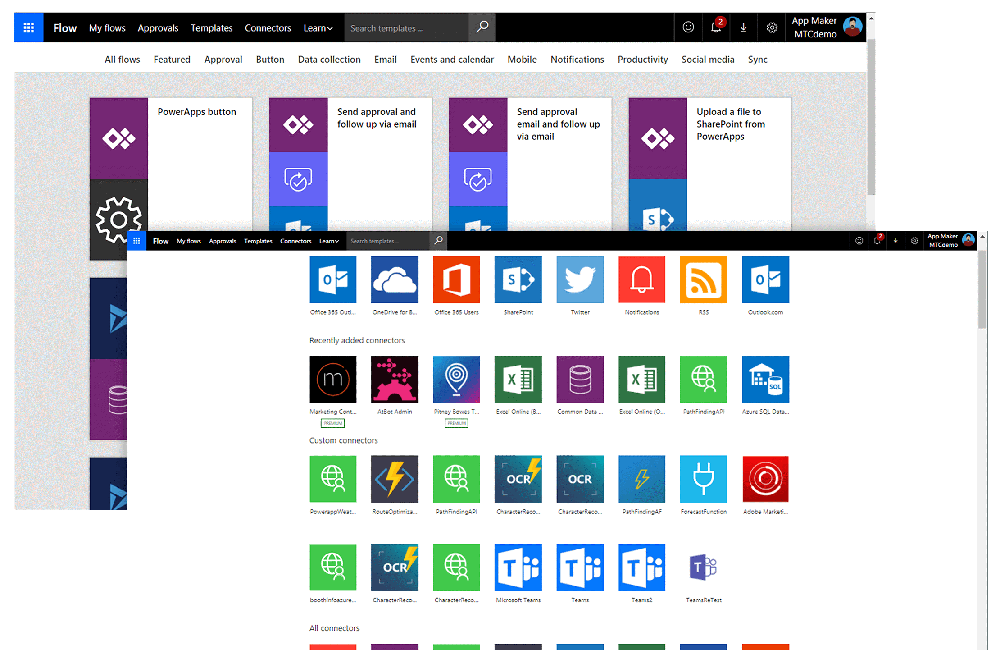Choose the Twitter connector

click(x=580, y=279)
